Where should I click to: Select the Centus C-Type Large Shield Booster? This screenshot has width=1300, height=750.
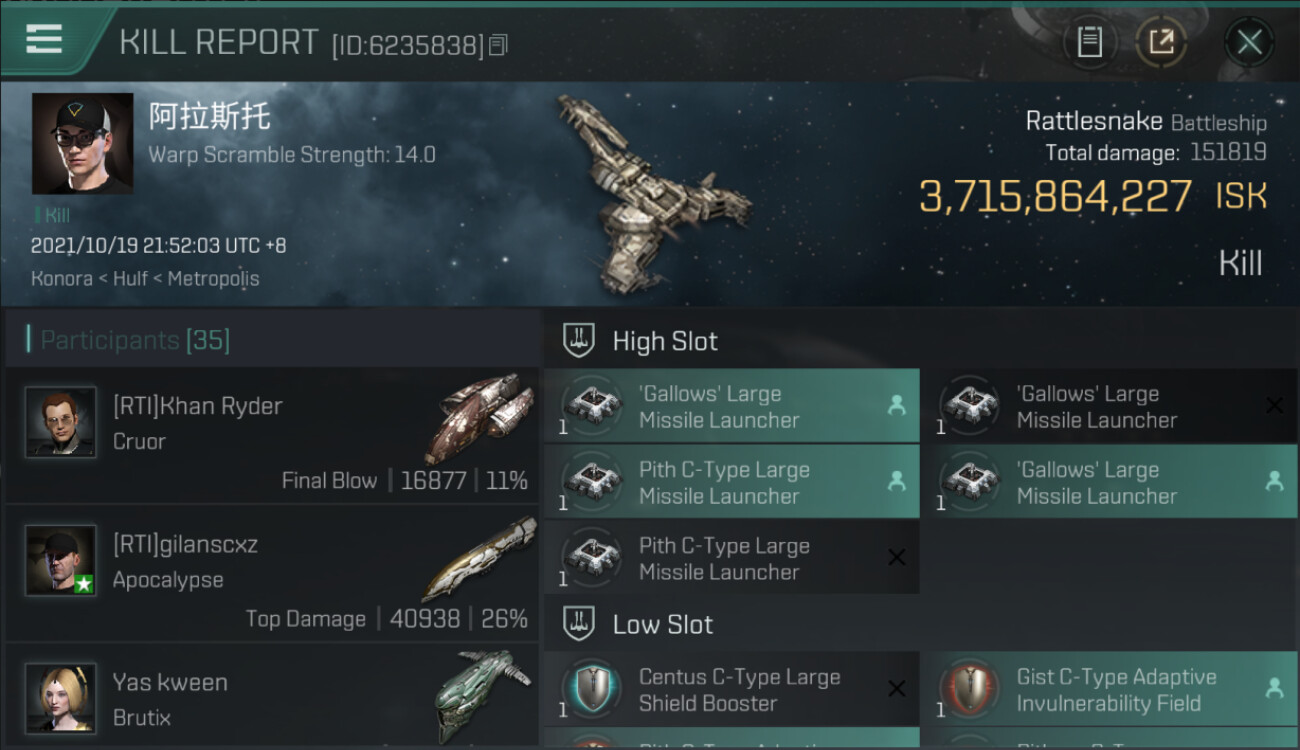click(731, 690)
